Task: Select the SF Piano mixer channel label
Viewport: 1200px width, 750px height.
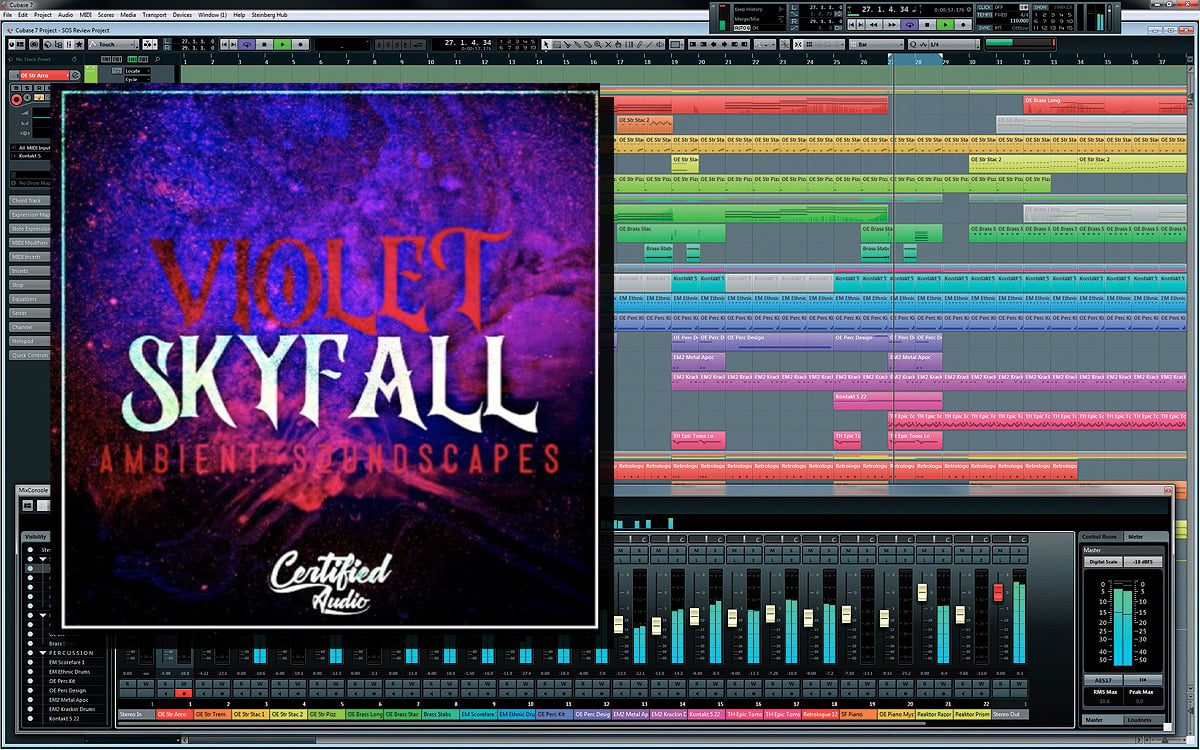Action: (859, 714)
